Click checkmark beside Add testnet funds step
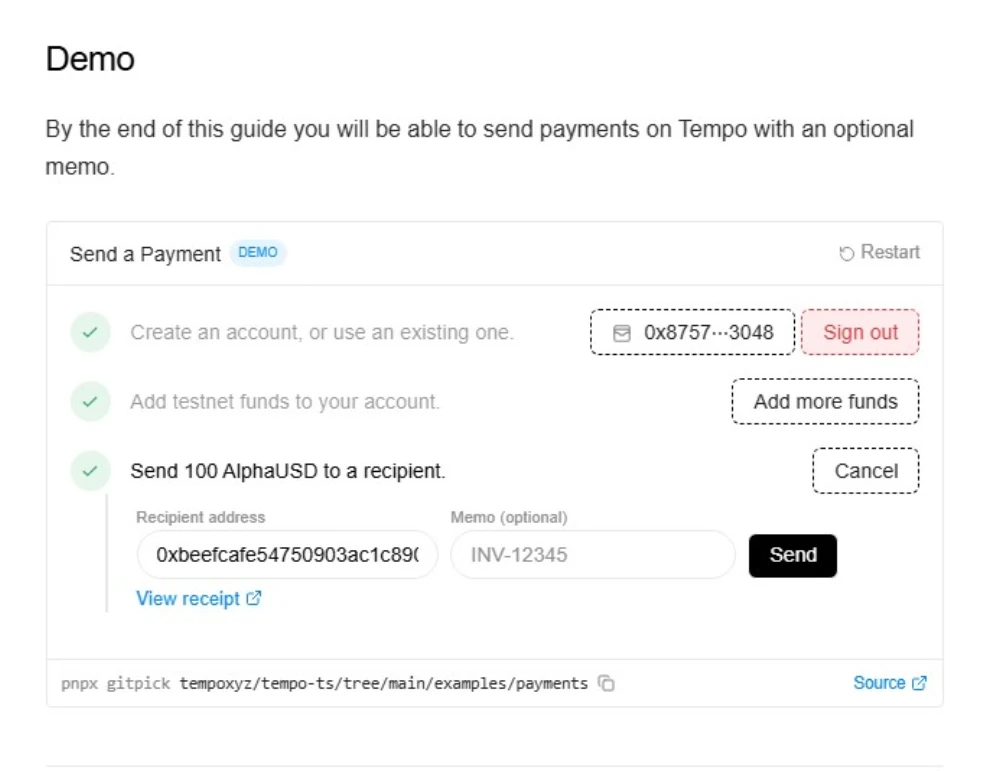Screen dimensions: 1000x771 90,402
